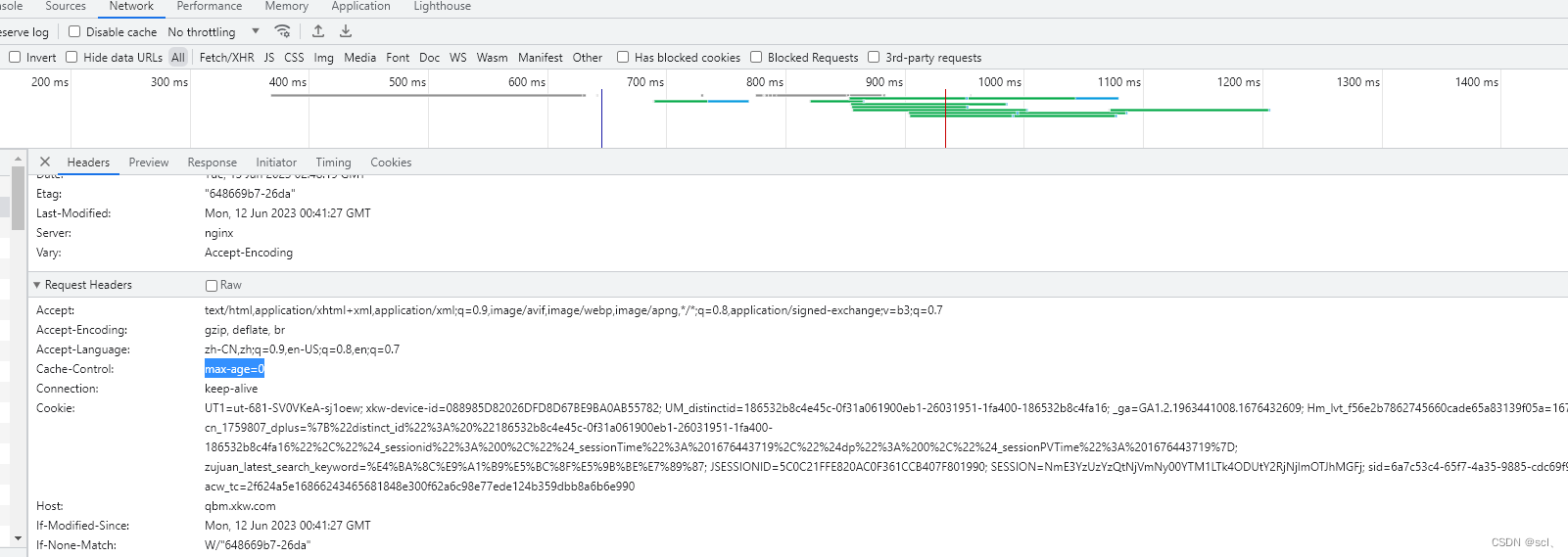Click the scrollbar up arrow

pos(18,158)
